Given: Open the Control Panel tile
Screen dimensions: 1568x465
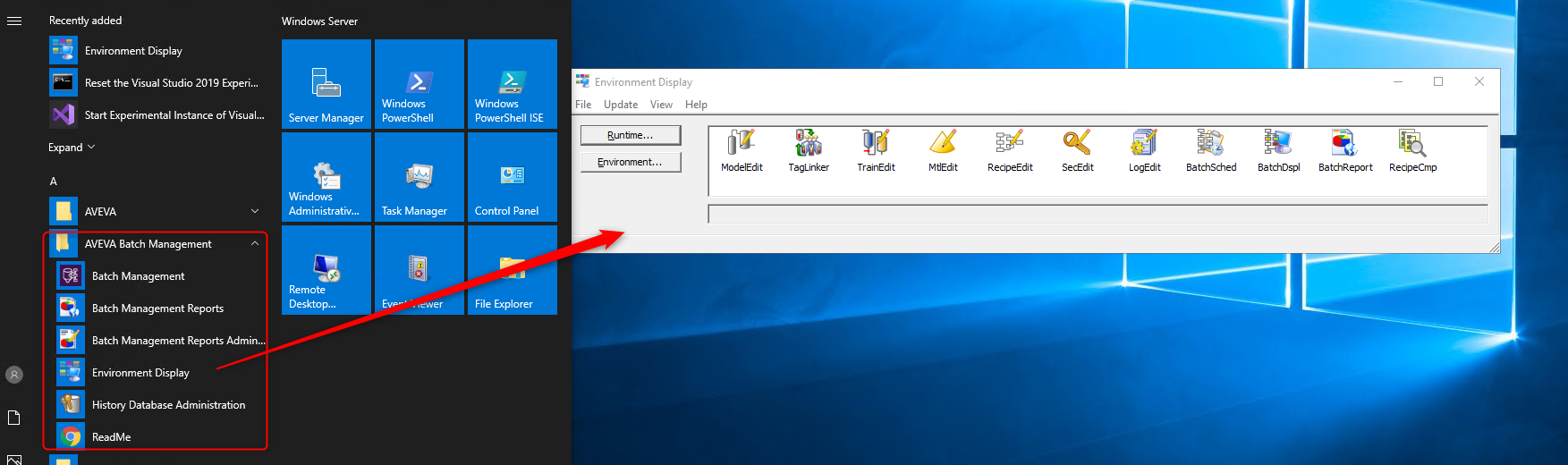Looking at the screenshot, I should (513, 177).
